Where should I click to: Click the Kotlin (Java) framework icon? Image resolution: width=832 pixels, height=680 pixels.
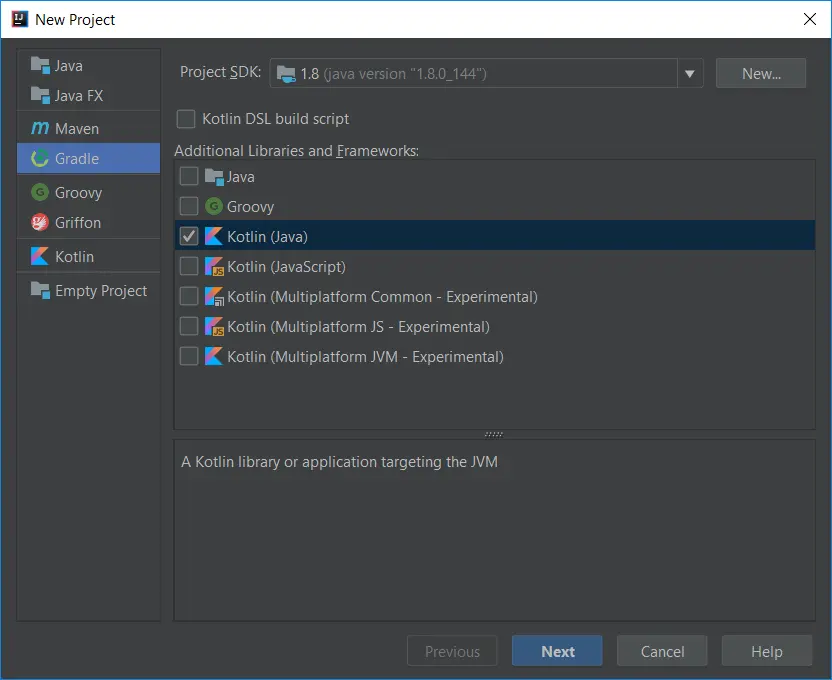click(214, 236)
